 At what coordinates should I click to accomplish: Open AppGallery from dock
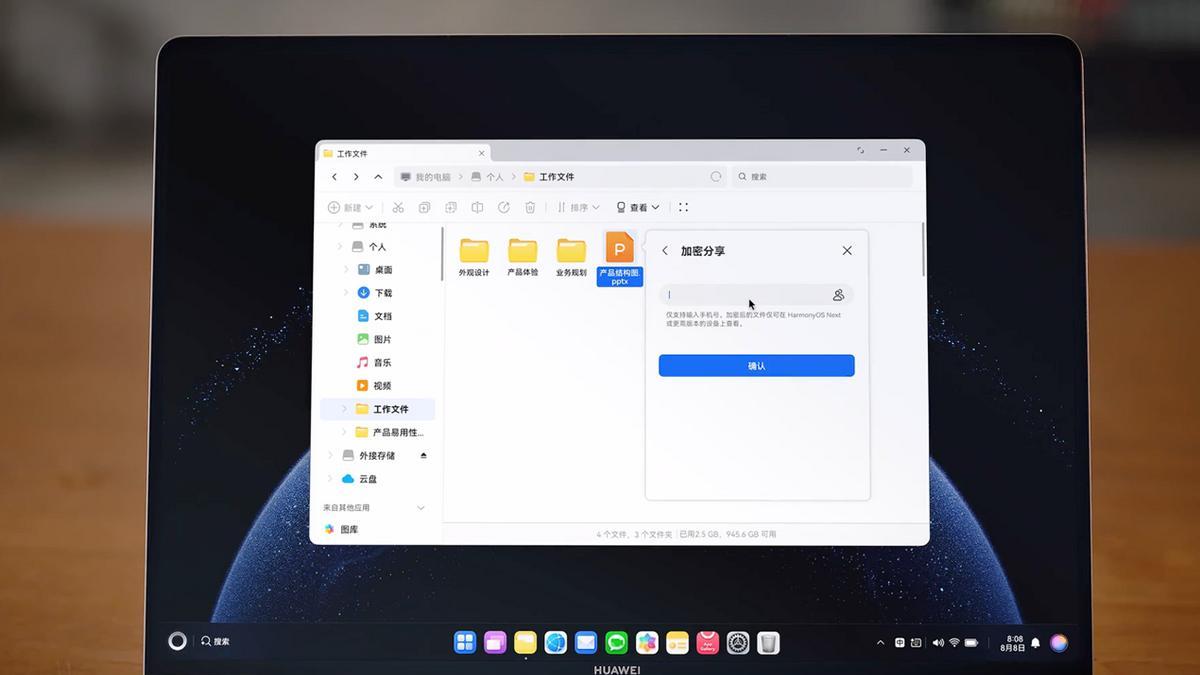point(708,642)
